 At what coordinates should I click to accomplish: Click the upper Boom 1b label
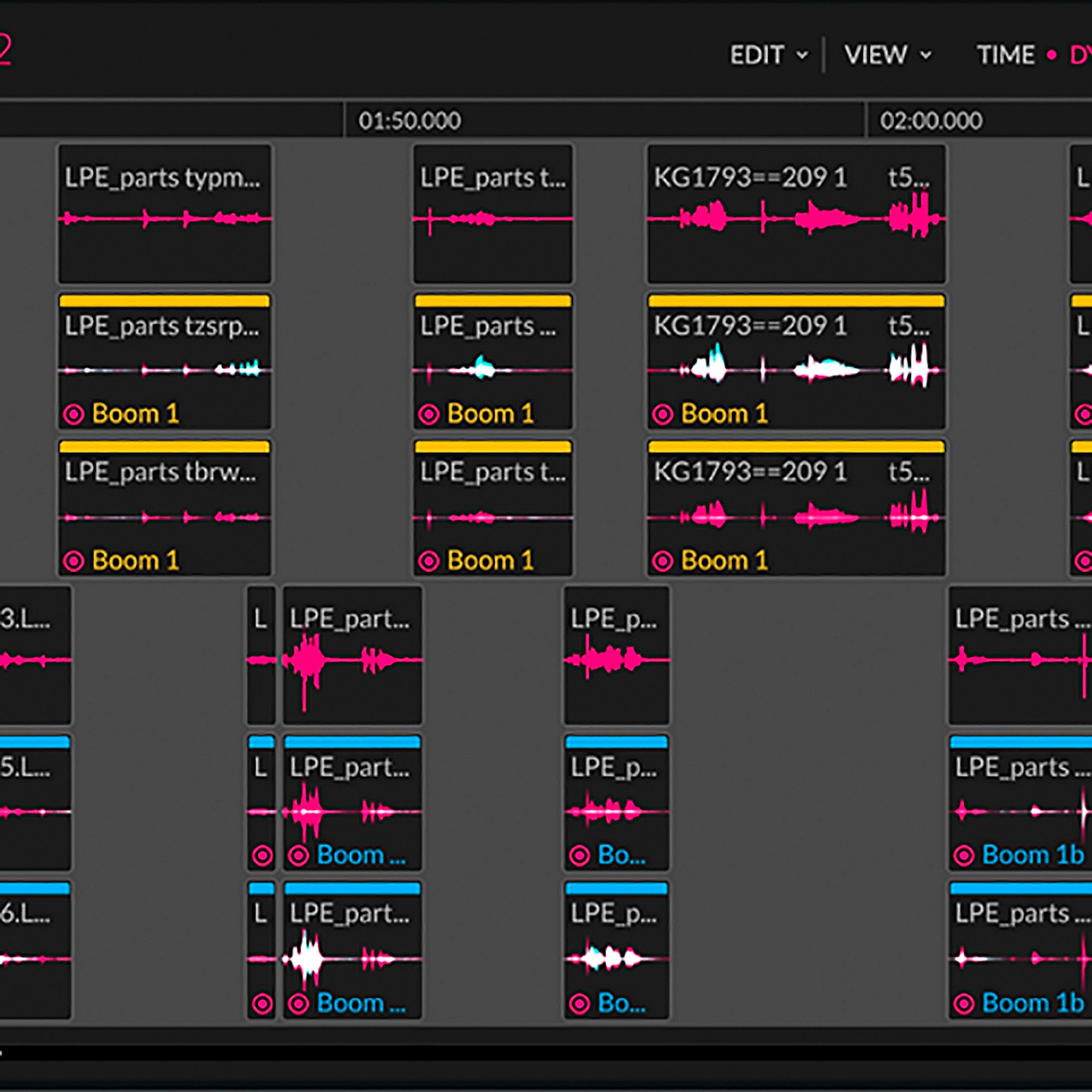(x=1033, y=855)
